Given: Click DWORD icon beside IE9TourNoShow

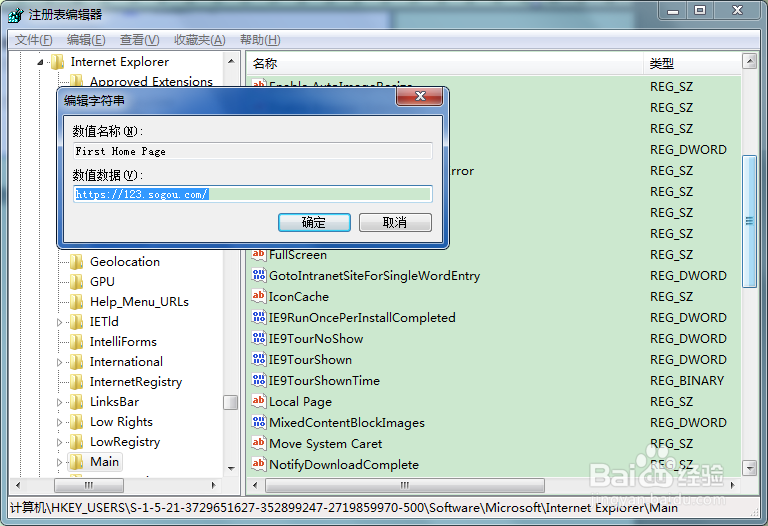Looking at the screenshot, I should click(259, 338).
